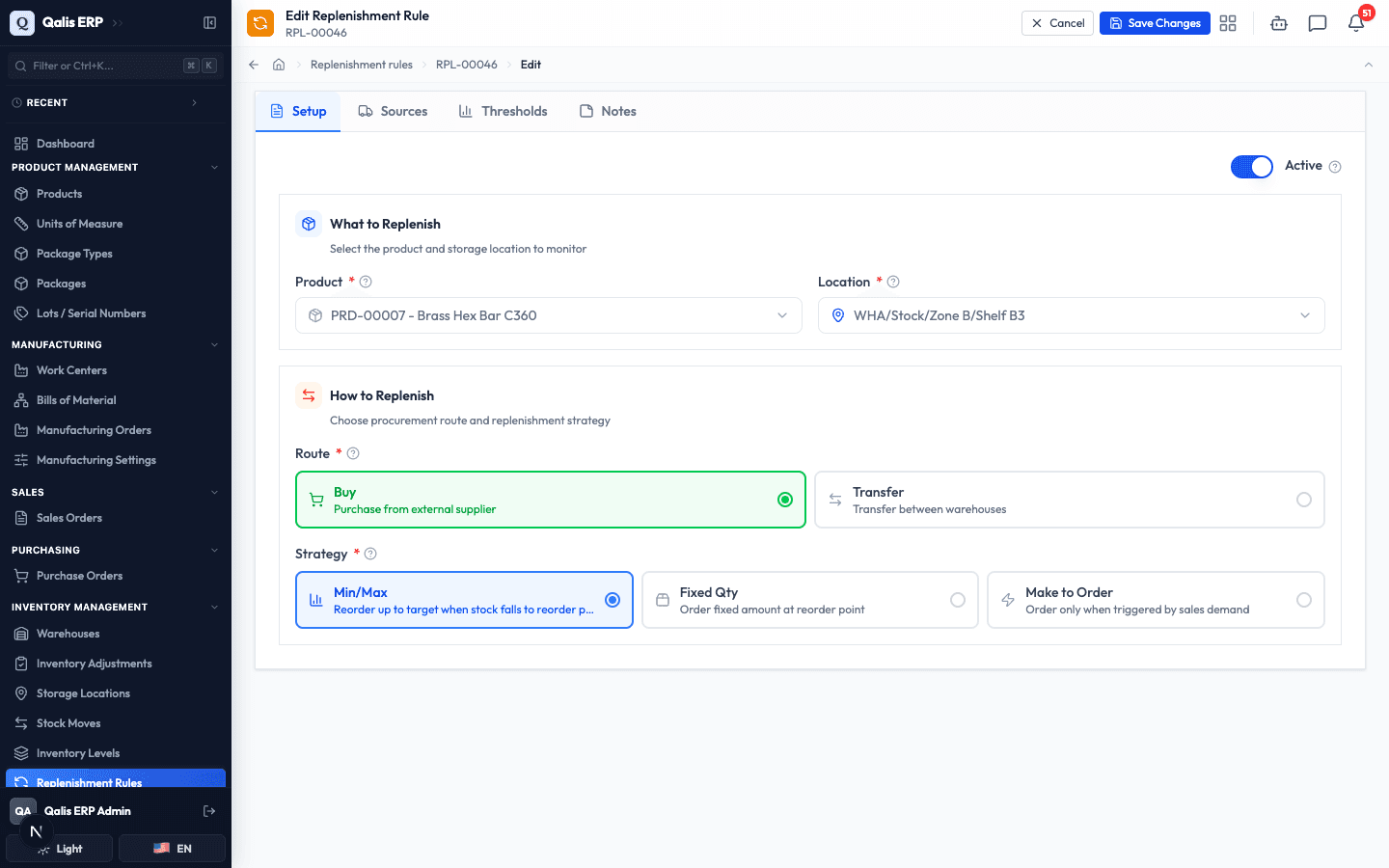Choose the Min/Max strategy
This screenshot has height=868, width=1389.
pos(464,600)
